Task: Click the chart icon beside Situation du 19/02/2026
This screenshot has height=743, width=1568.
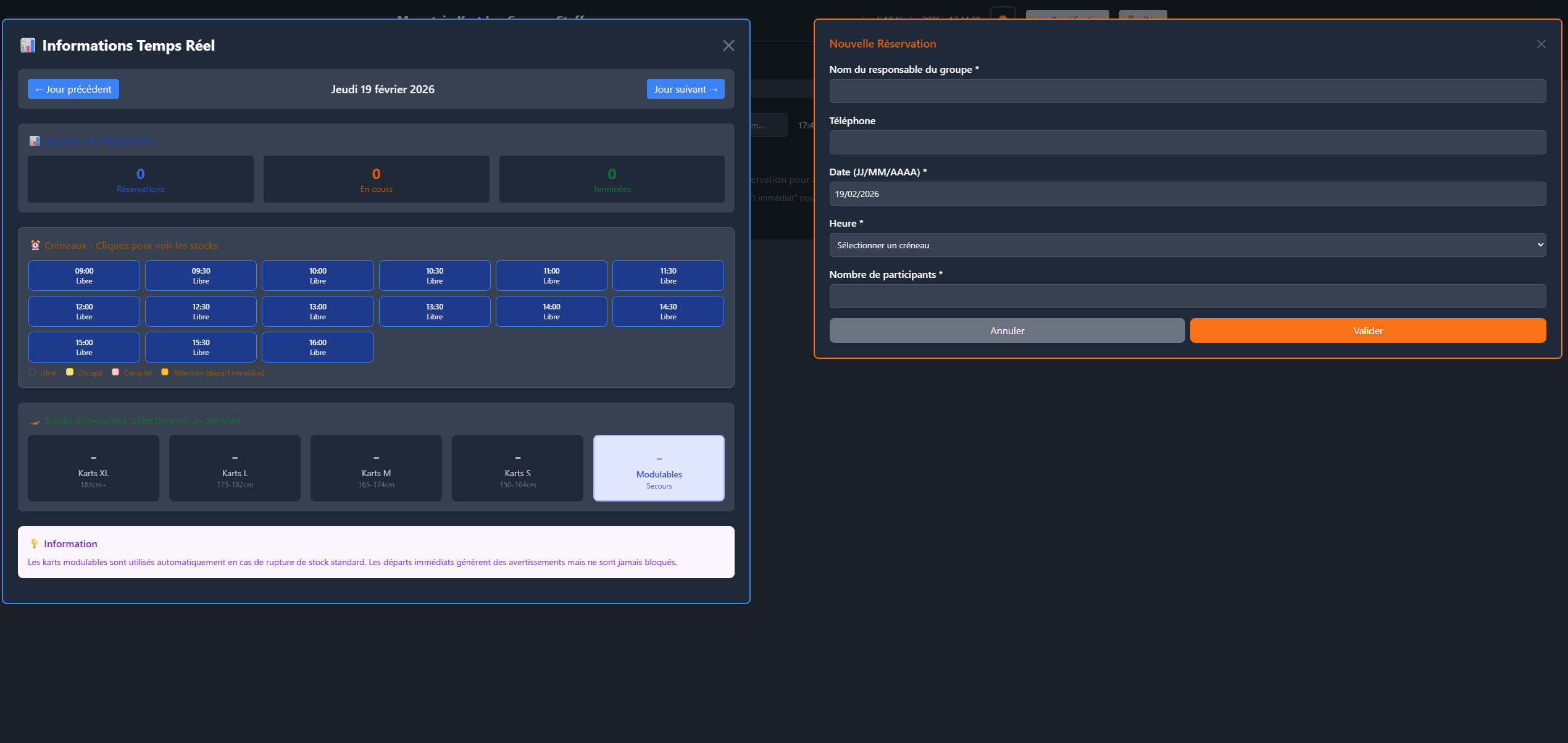Action: [35, 141]
